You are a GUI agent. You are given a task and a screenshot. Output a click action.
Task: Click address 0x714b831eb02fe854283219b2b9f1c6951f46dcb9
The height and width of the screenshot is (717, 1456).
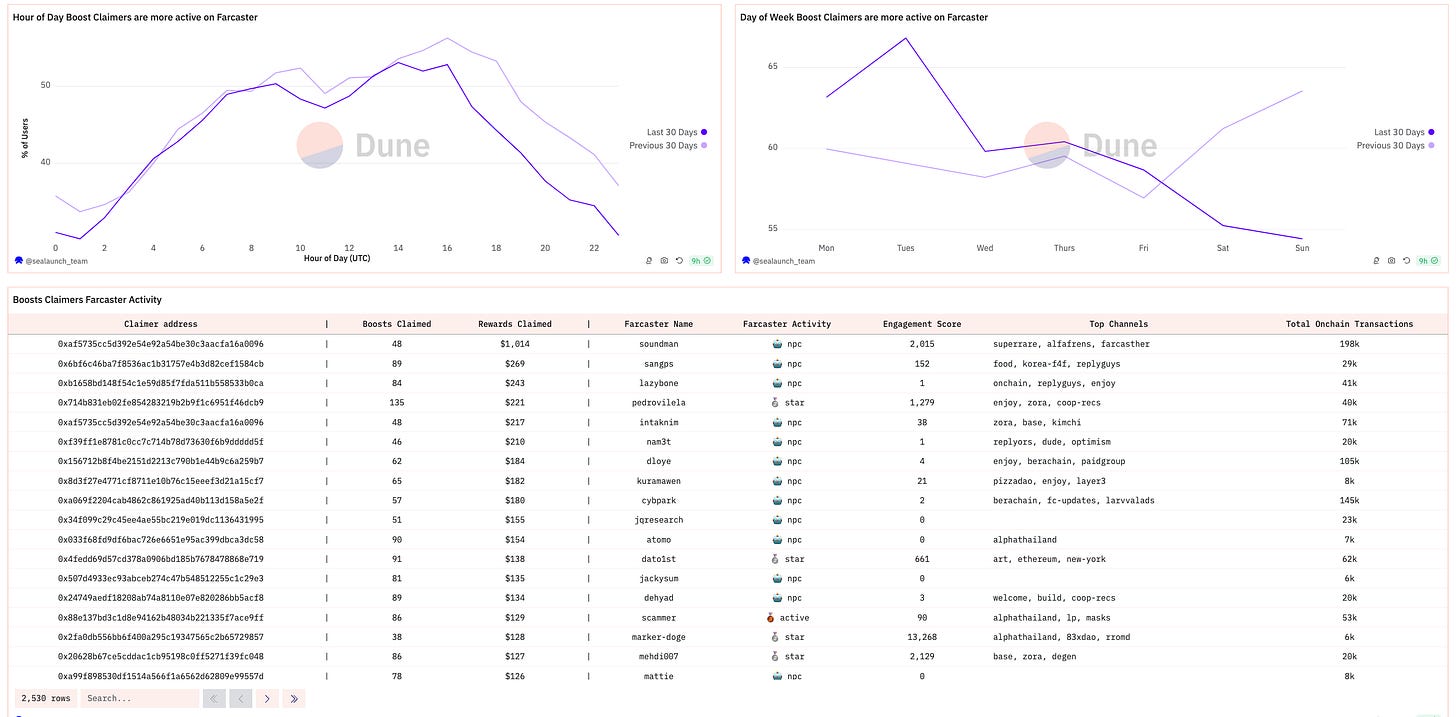point(161,402)
